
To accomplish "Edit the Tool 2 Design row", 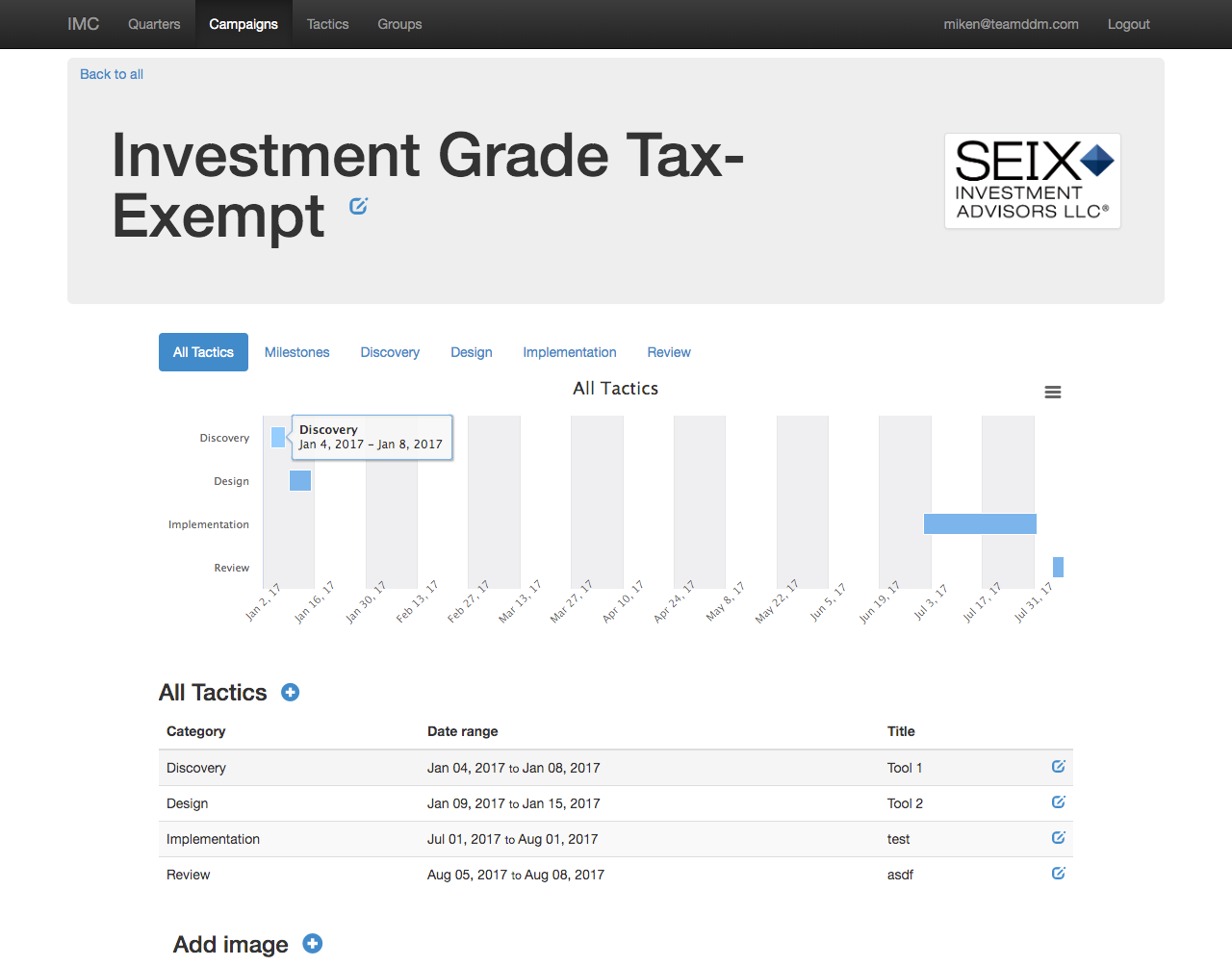I will pyautogui.click(x=1058, y=802).
